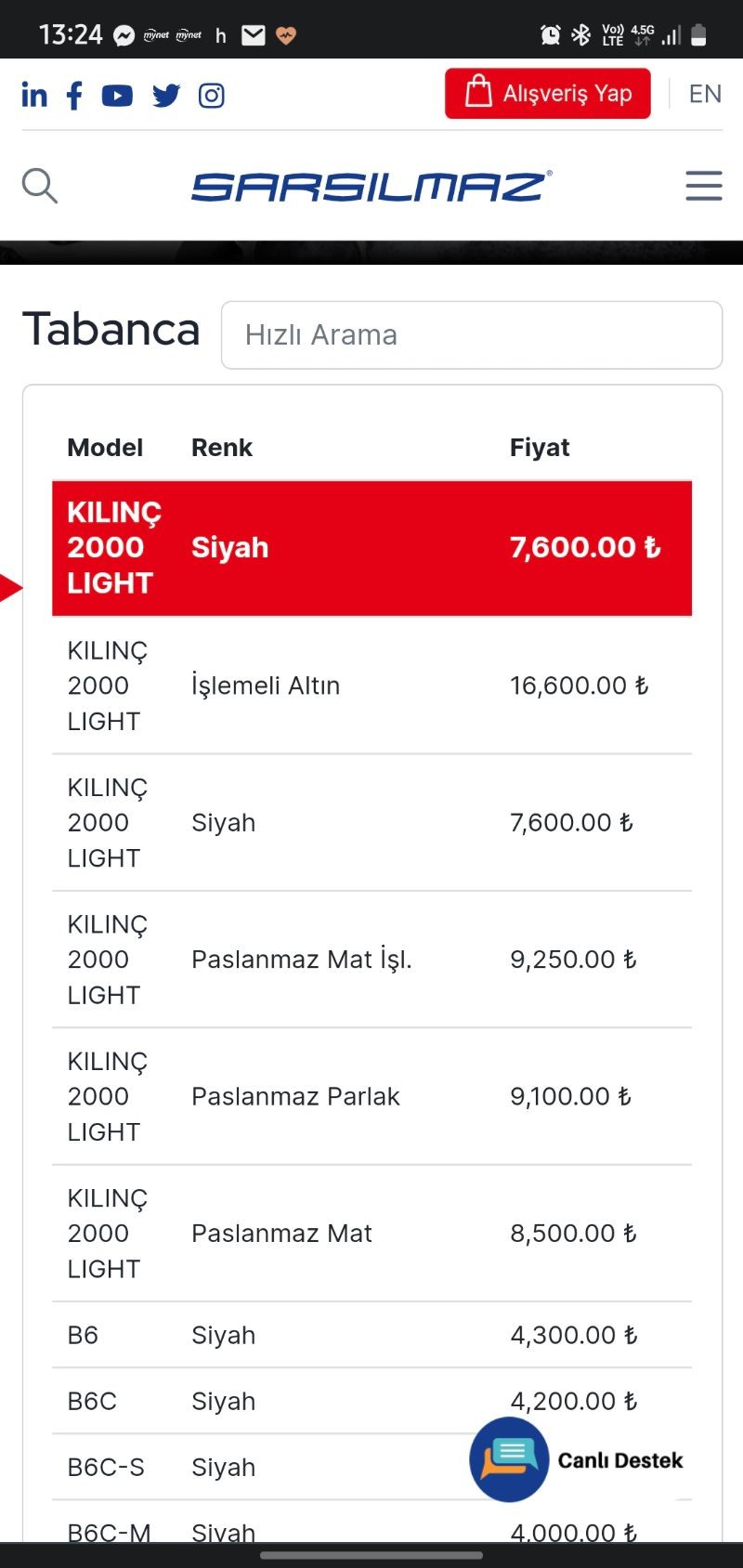Tap the Fiyat column header
Image resolution: width=743 pixels, height=1568 pixels.
click(540, 448)
